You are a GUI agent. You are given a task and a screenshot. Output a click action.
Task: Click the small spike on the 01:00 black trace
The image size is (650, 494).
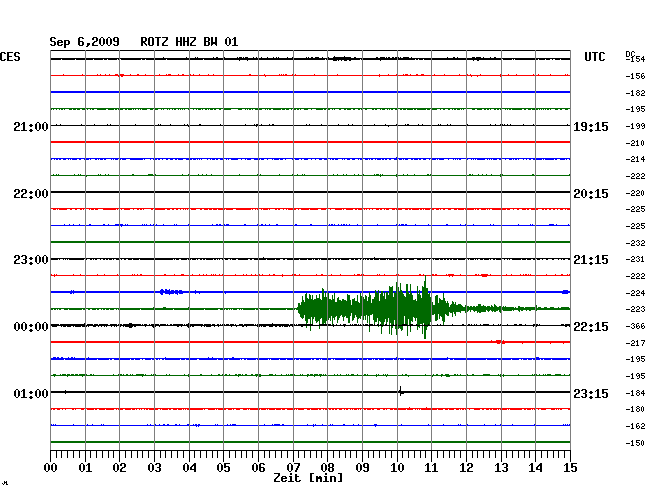[400, 391]
